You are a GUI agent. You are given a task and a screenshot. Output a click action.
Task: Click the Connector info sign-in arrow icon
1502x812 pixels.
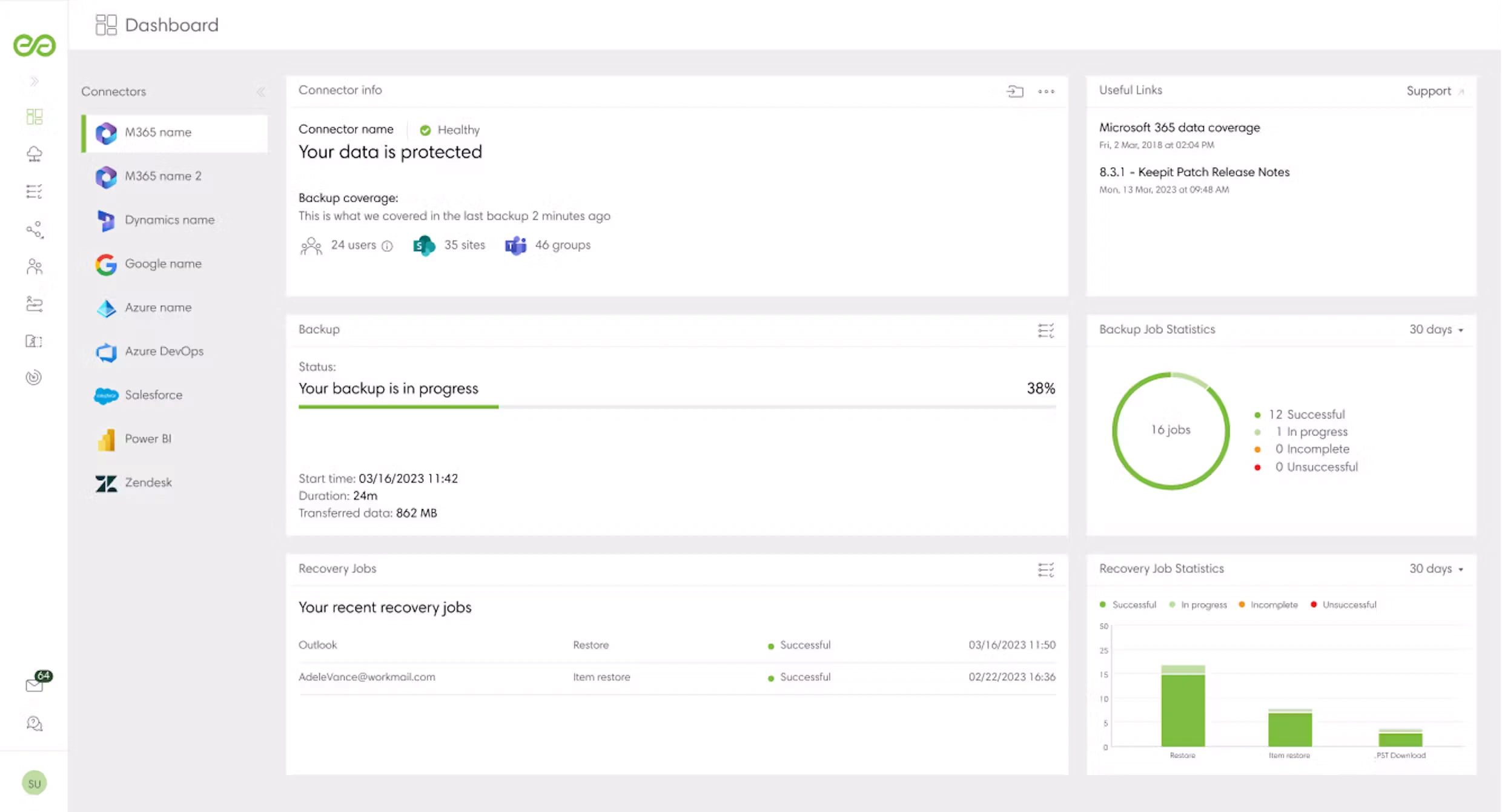[1014, 91]
